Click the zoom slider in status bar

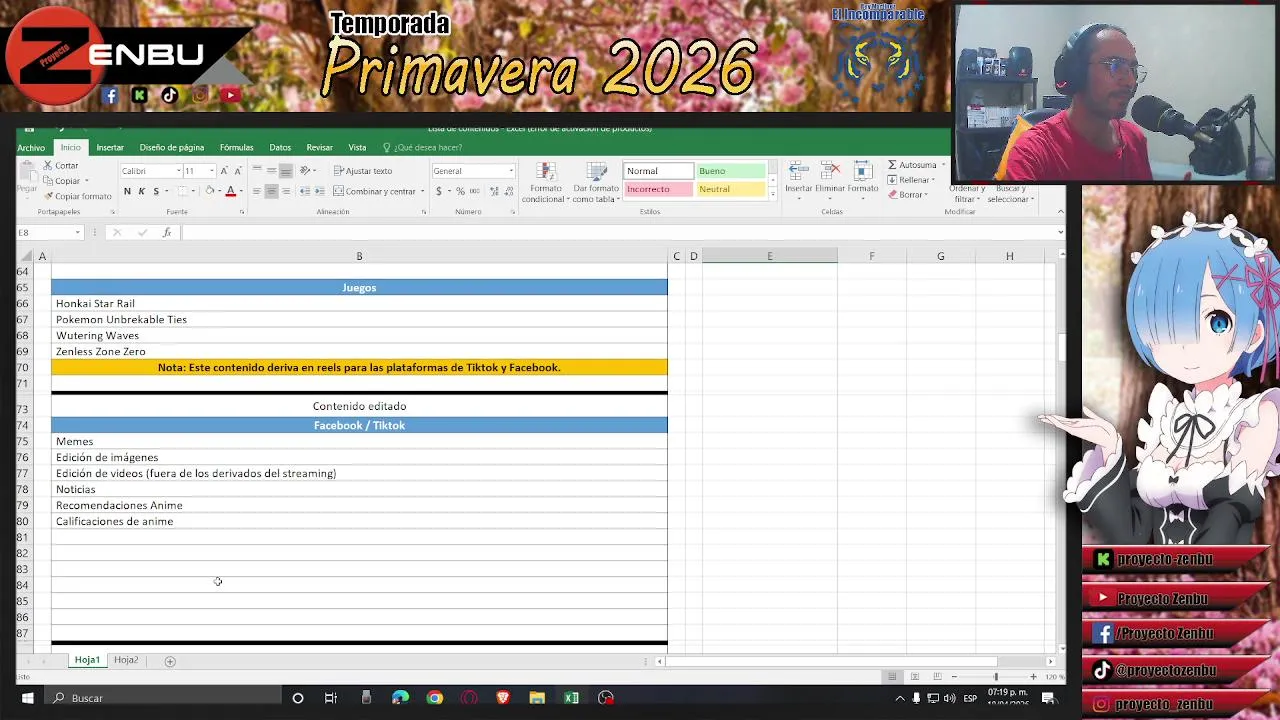pyautogui.click(x=995, y=677)
